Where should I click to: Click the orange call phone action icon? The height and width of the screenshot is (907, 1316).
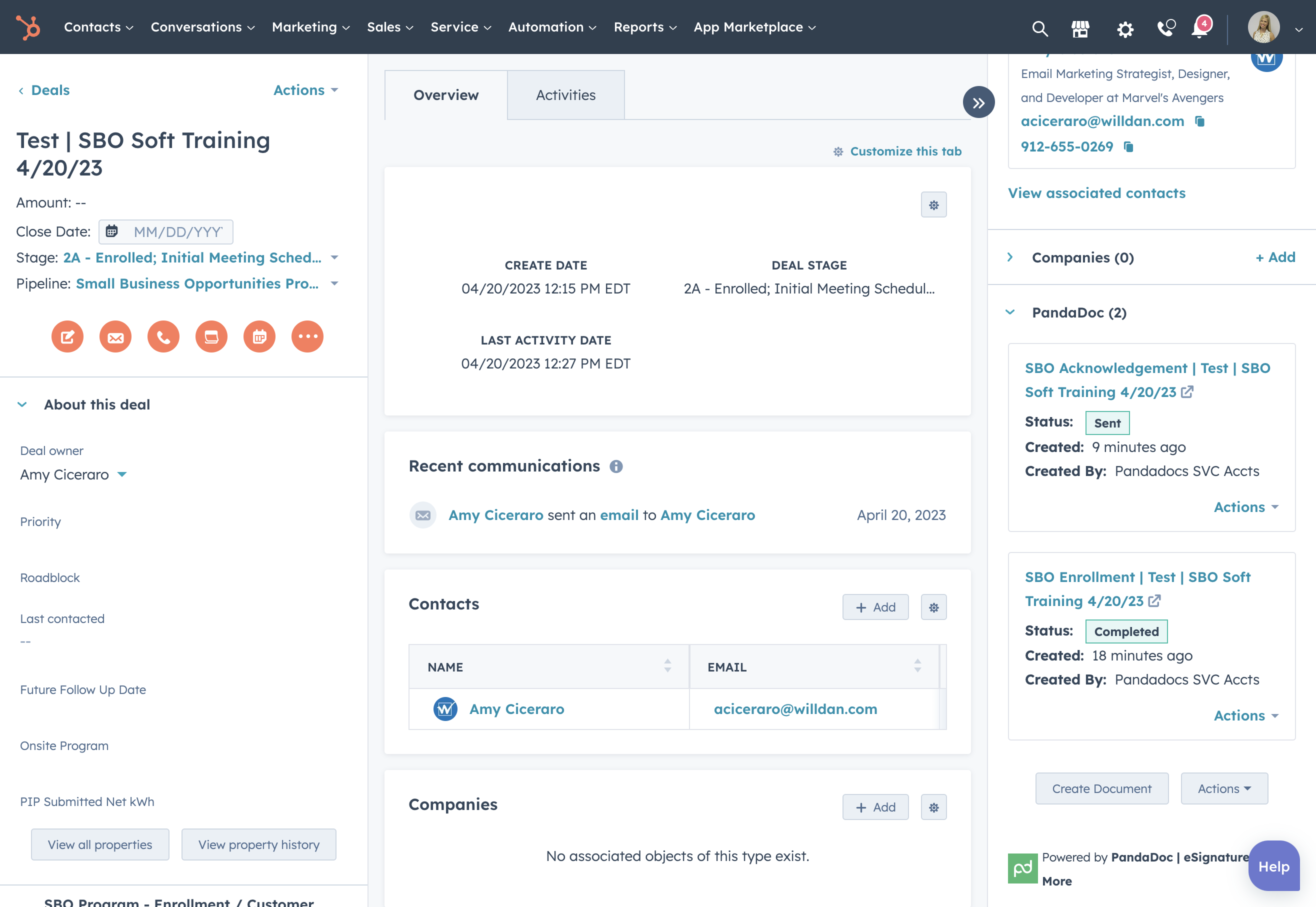pos(163,337)
